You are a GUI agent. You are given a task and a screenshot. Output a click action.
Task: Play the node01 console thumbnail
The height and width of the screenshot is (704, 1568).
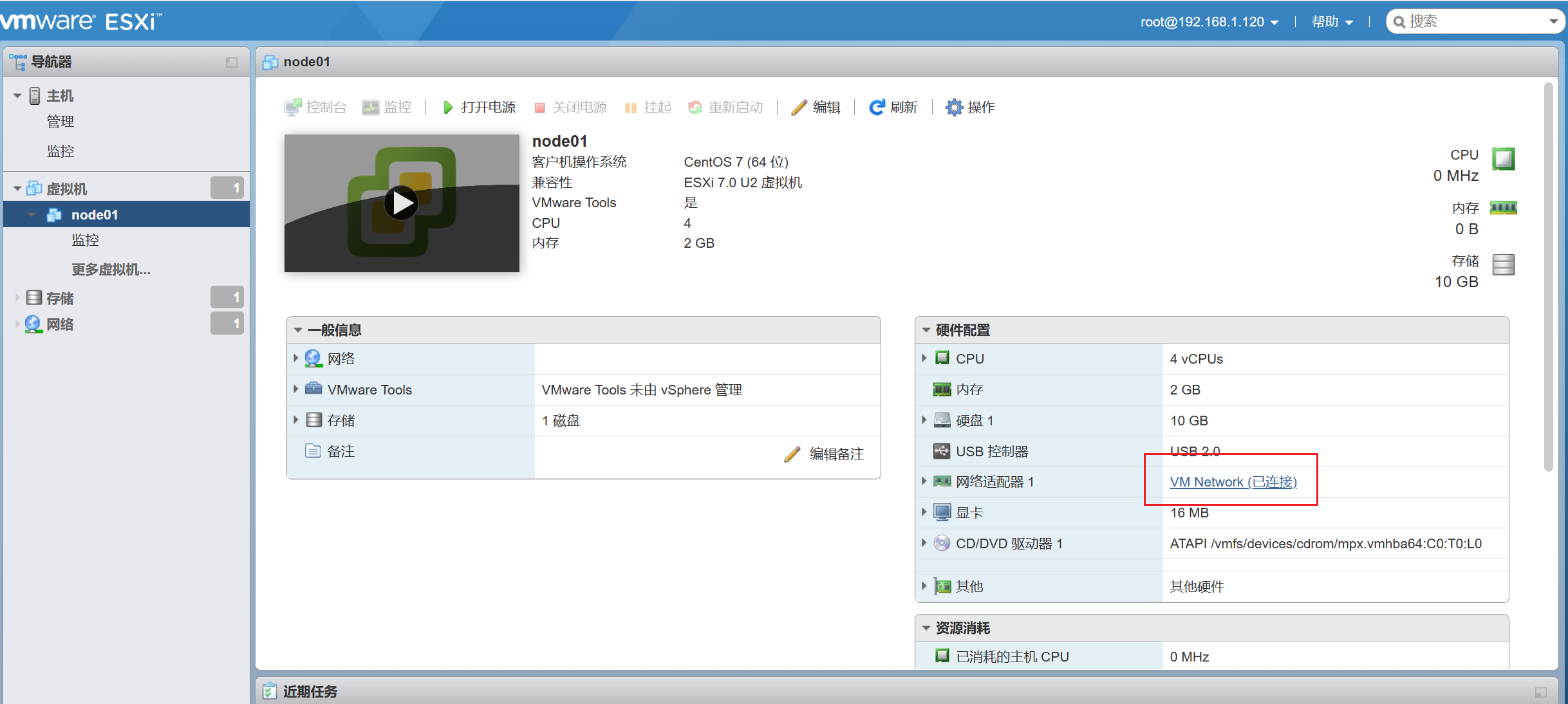401,203
